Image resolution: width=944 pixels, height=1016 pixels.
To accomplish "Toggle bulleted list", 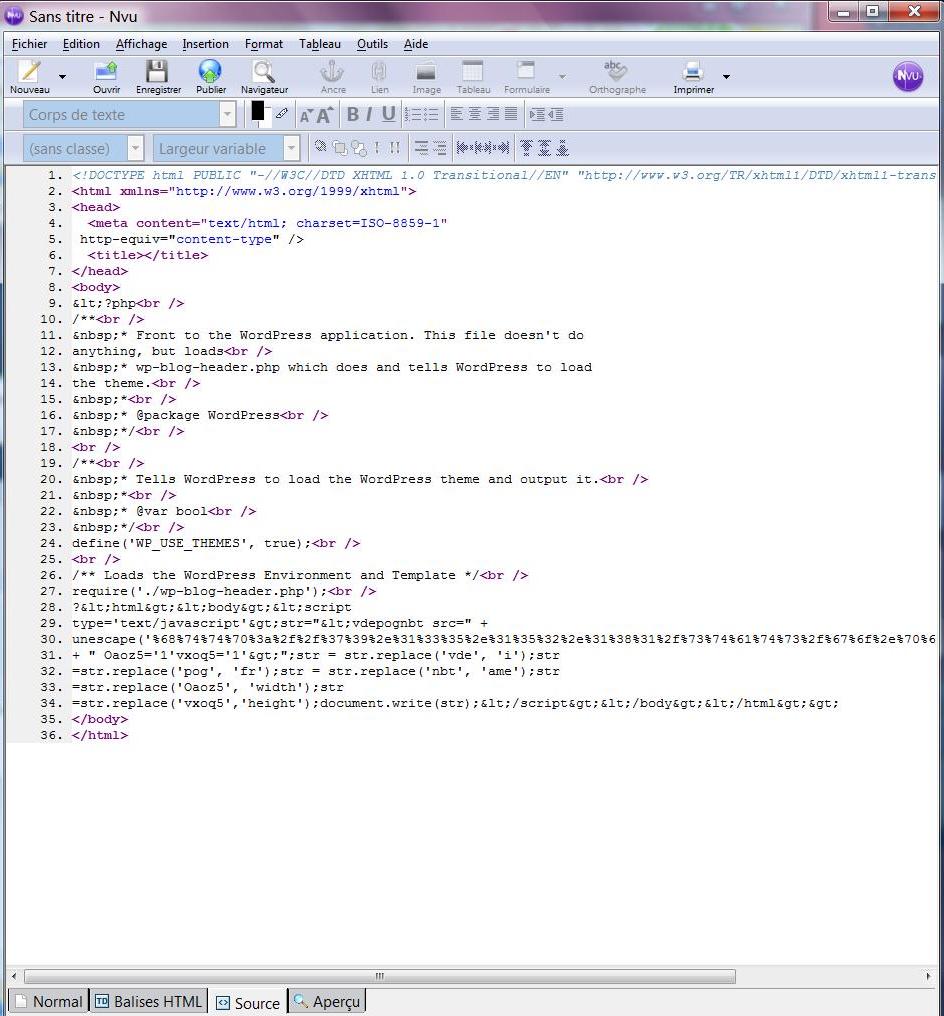I will coord(430,115).
